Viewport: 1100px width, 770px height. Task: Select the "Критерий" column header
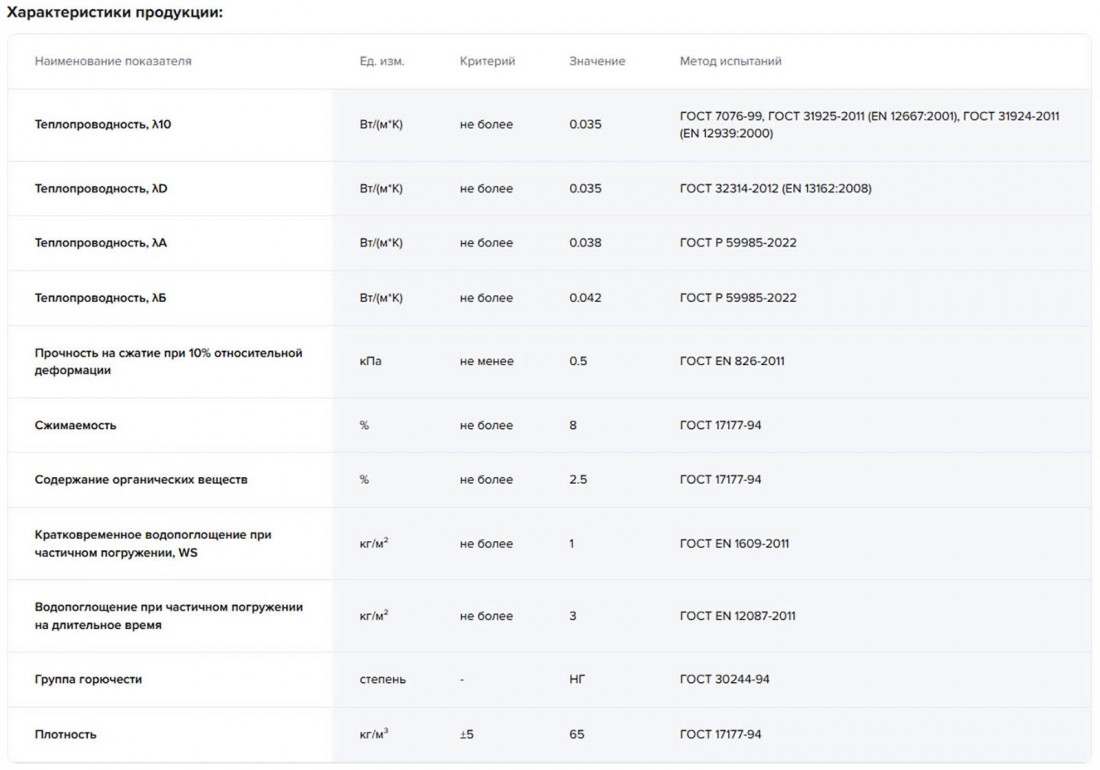pyautogui.click(x=487, y=61)
